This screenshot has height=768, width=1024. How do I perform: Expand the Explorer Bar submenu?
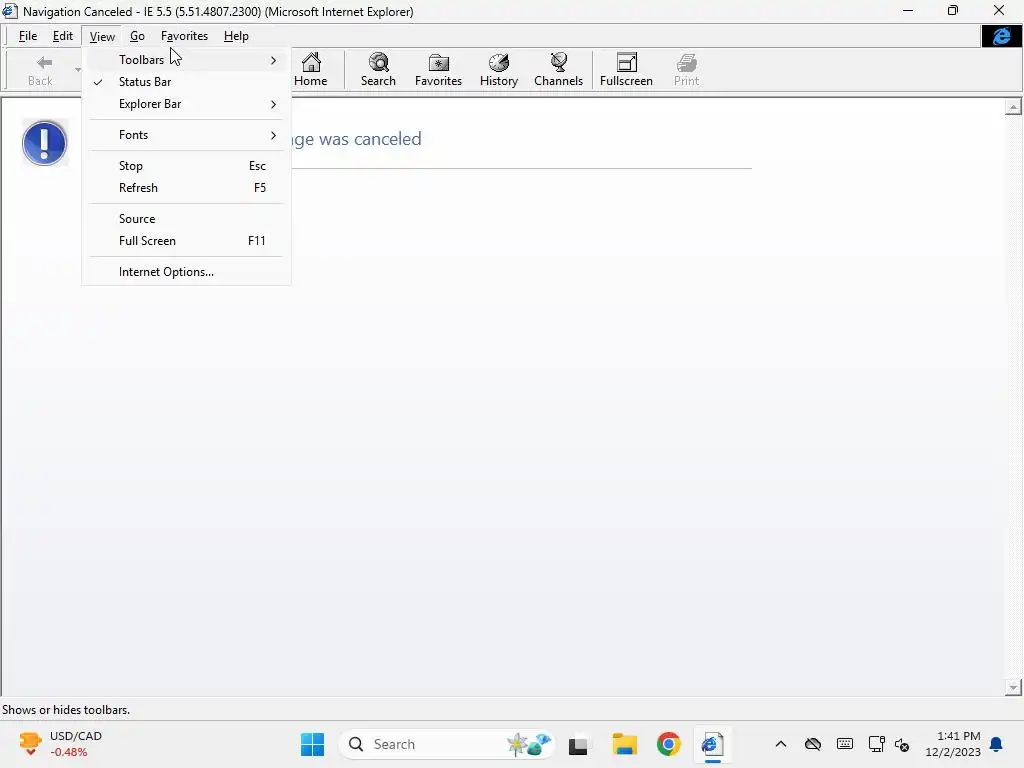tap(186, 104)
